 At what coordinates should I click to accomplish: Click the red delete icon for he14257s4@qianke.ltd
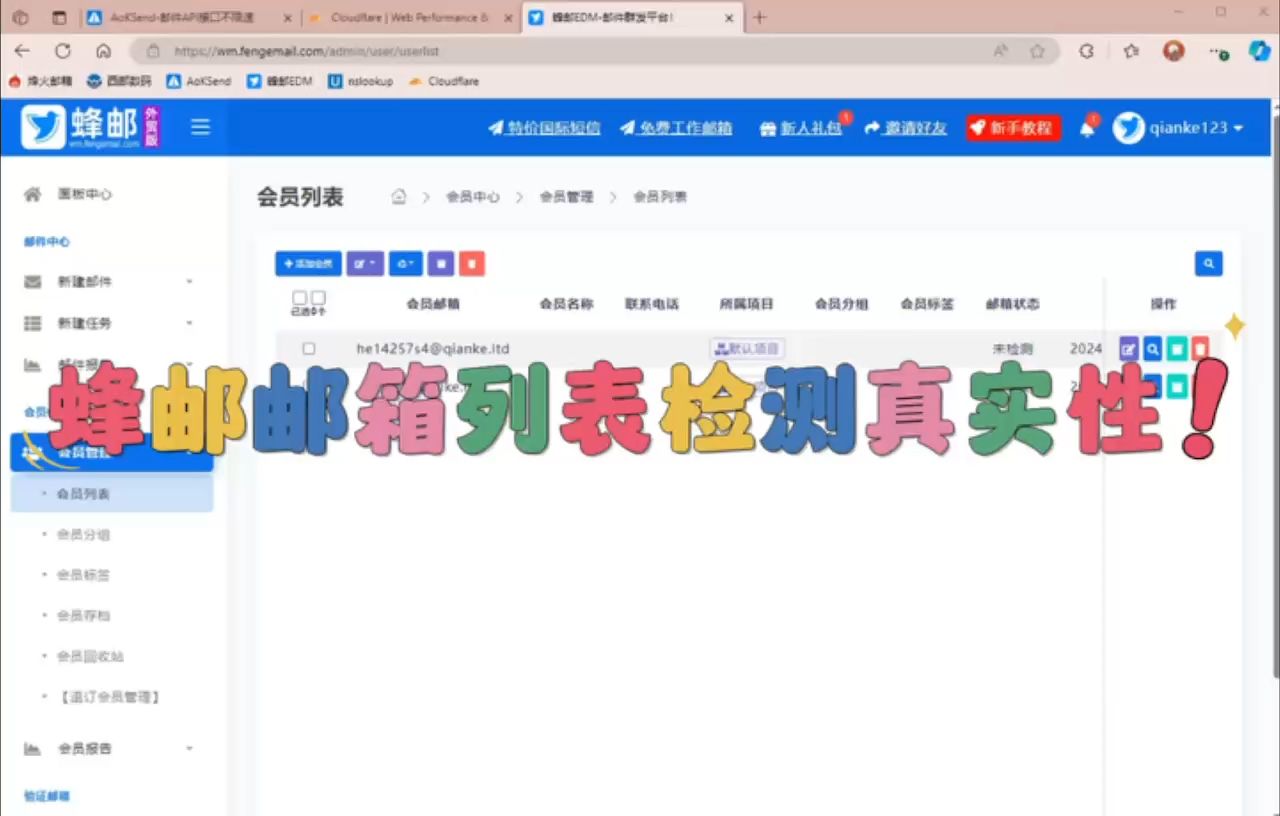click(x=1200, y=348)
